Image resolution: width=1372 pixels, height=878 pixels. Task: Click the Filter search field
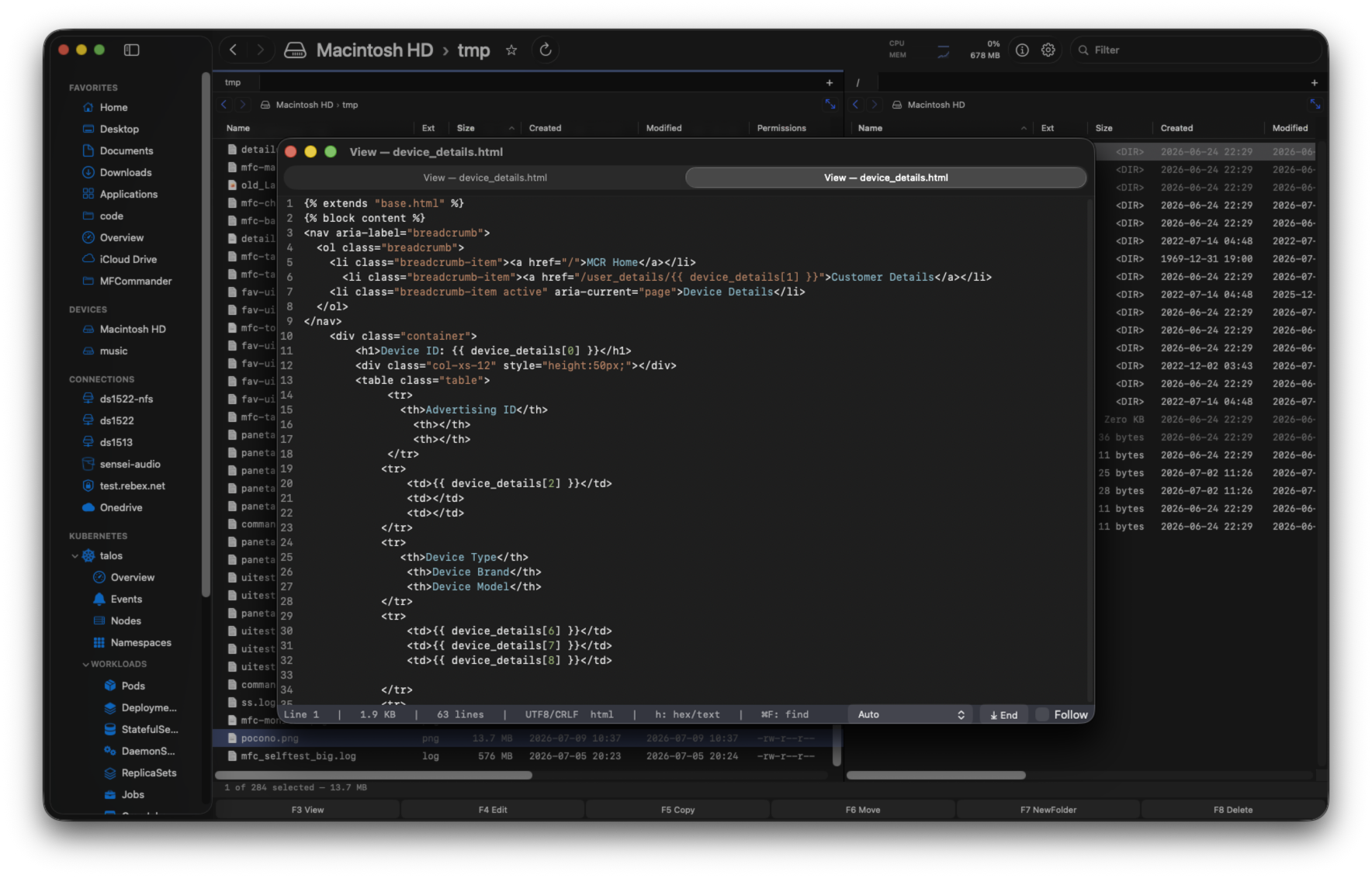(1196, 50)
